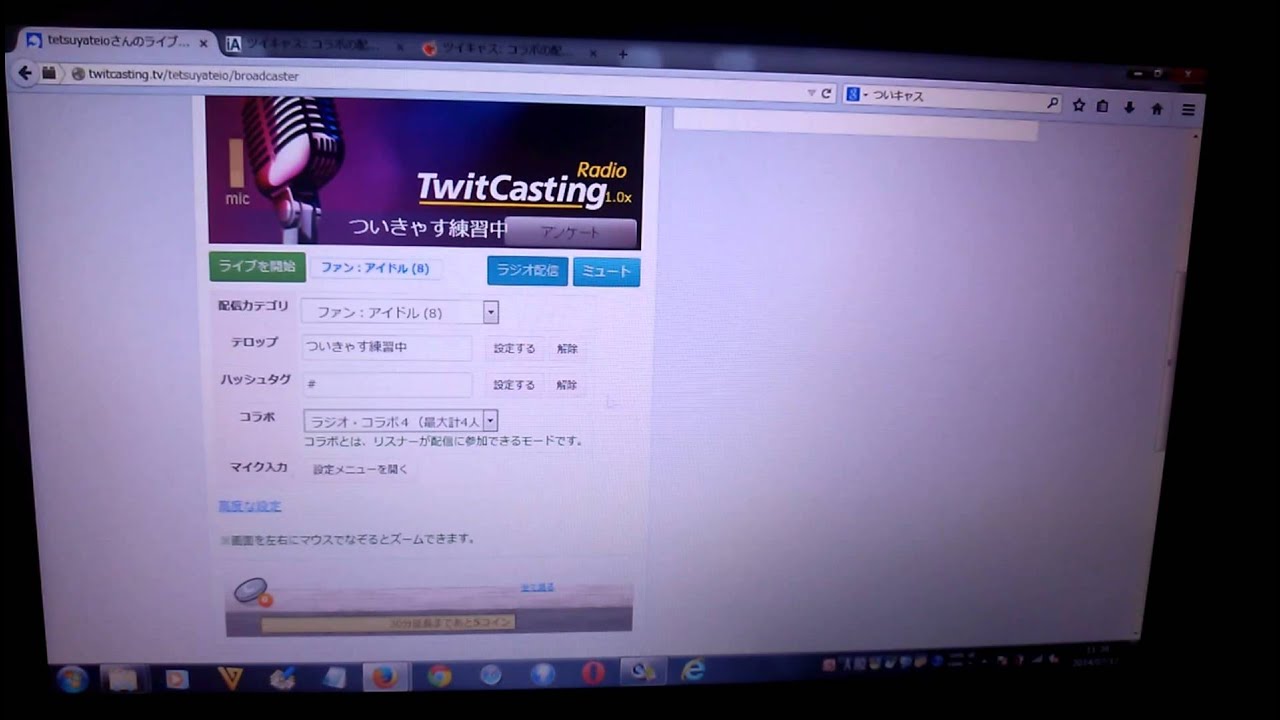Viewport: 1280px width, 720px height.
Task: Open the browser hamburger menu
Action: pos(1188,110)
